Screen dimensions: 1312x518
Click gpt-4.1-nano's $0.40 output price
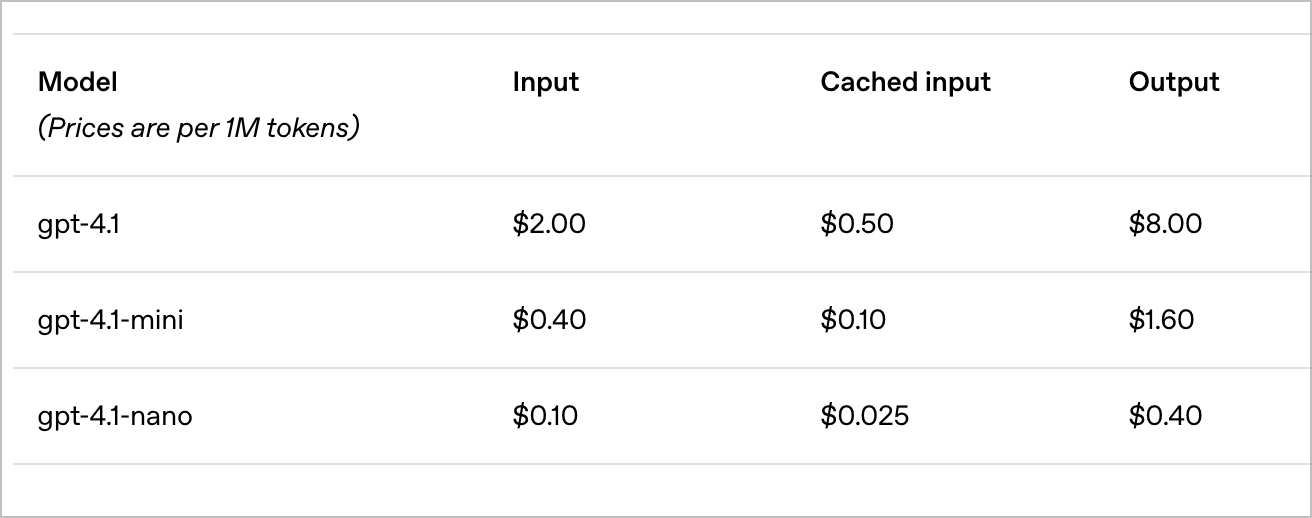click(x=1165, y=416)
